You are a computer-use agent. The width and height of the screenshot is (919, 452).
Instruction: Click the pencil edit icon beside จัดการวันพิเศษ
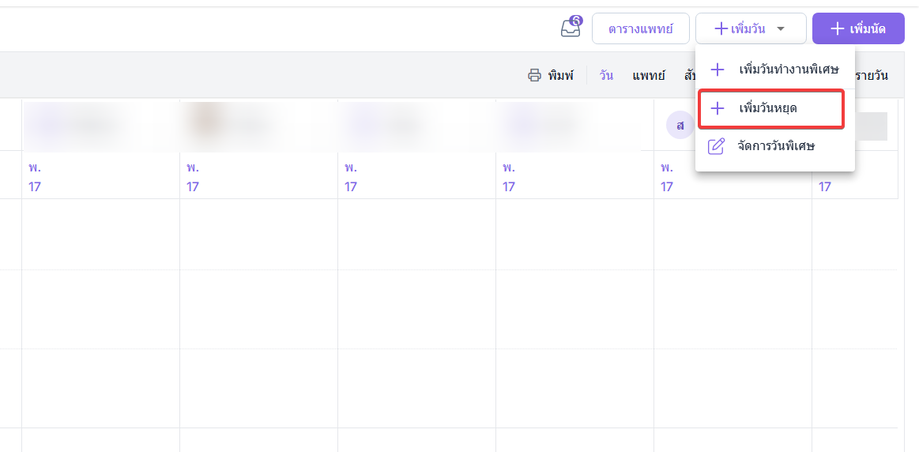(x=716, y=146)
